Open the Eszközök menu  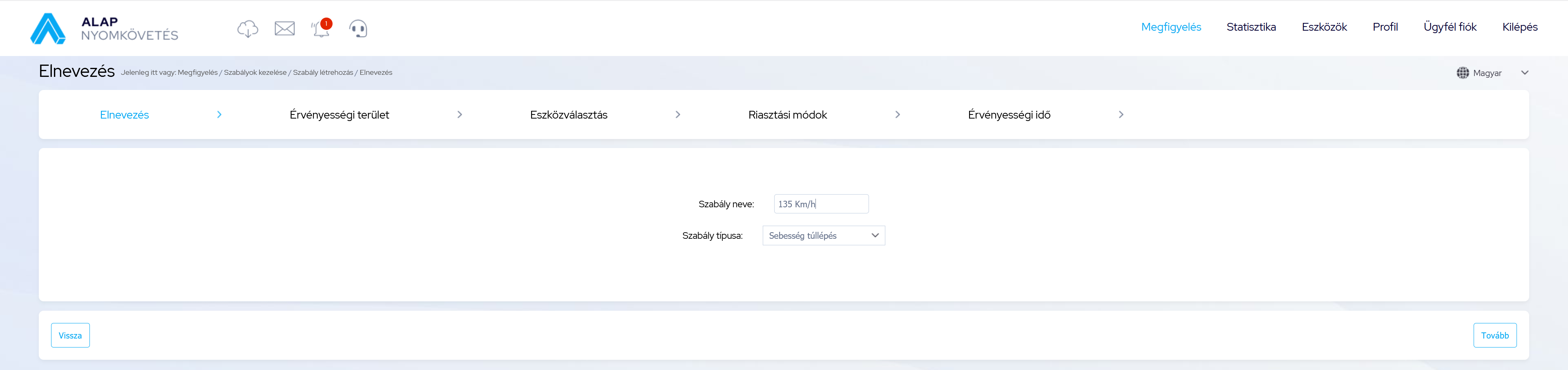pos(1324,27)
